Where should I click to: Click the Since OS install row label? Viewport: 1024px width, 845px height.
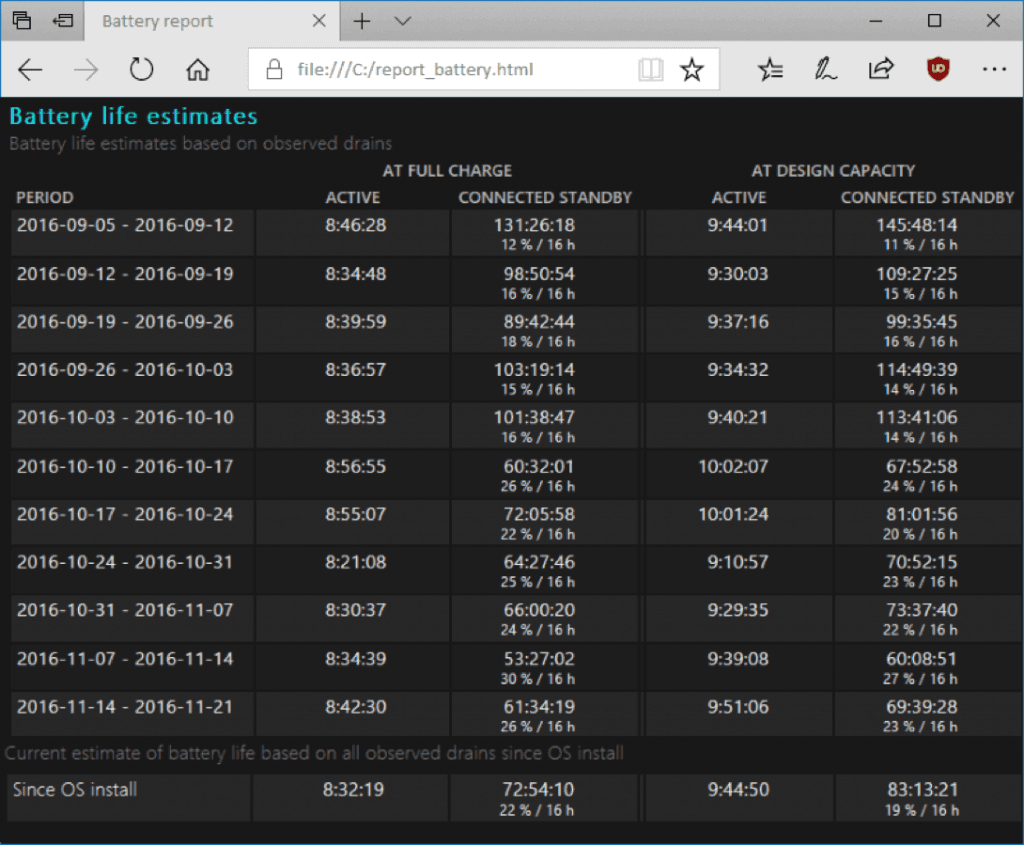click(75, 789)
